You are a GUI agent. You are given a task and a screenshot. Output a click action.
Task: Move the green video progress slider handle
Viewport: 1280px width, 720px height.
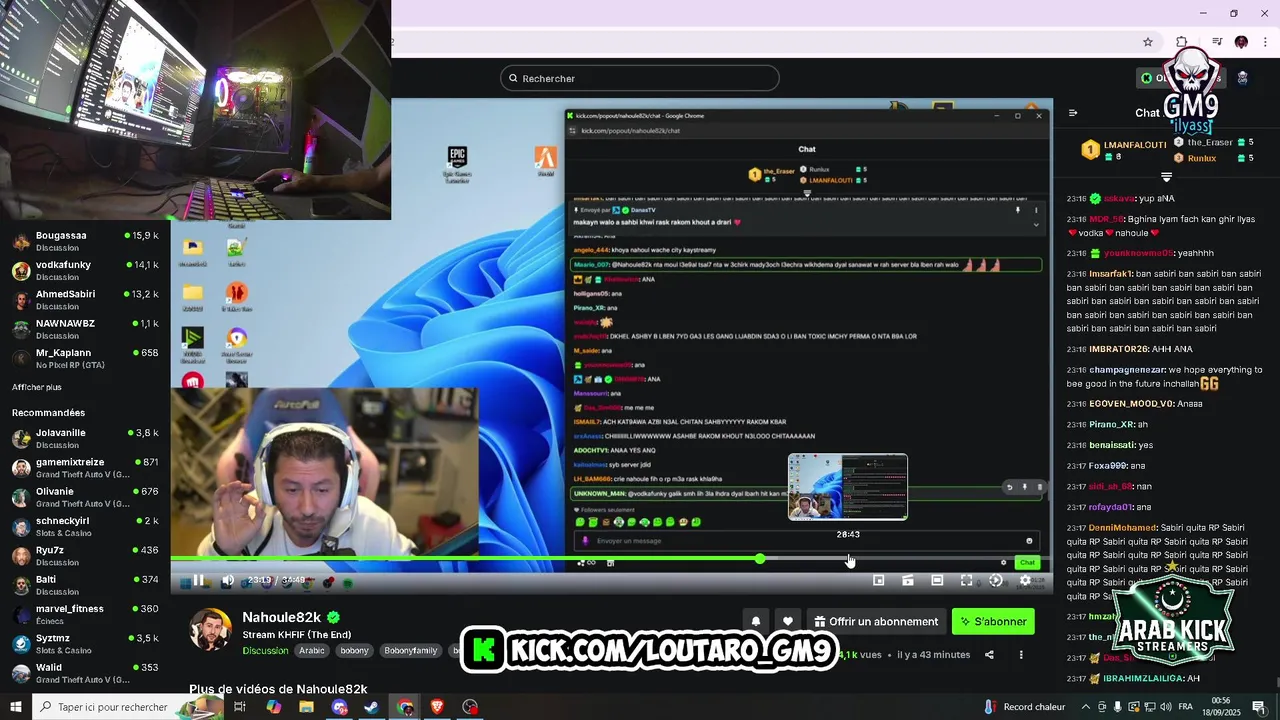[760, 559]
